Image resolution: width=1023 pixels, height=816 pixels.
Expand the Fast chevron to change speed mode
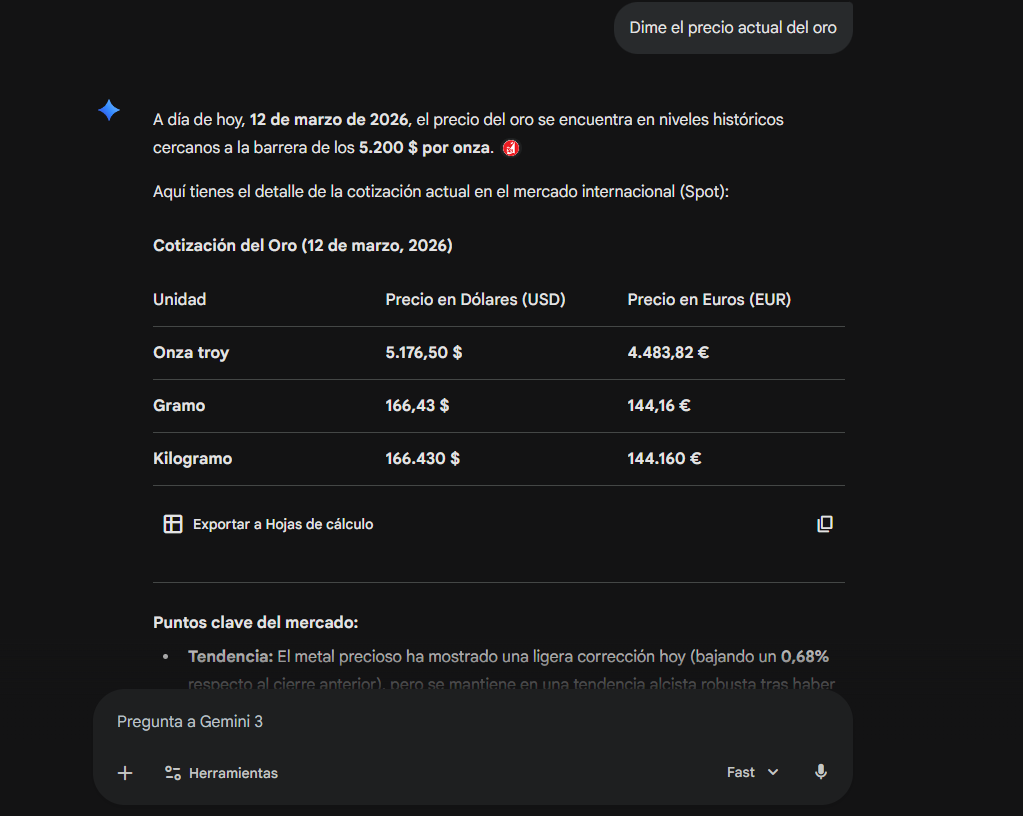pyautogui.click(x=775, y=772)
